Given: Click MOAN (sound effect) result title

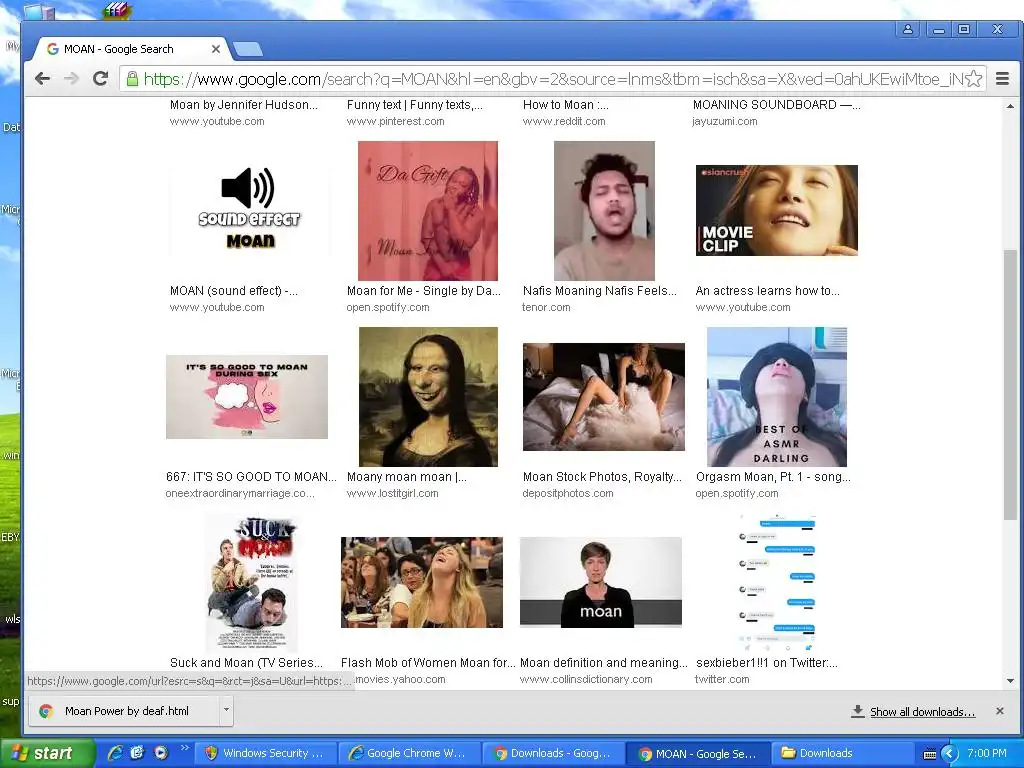Looking at the screenshot, I should 234,291.
